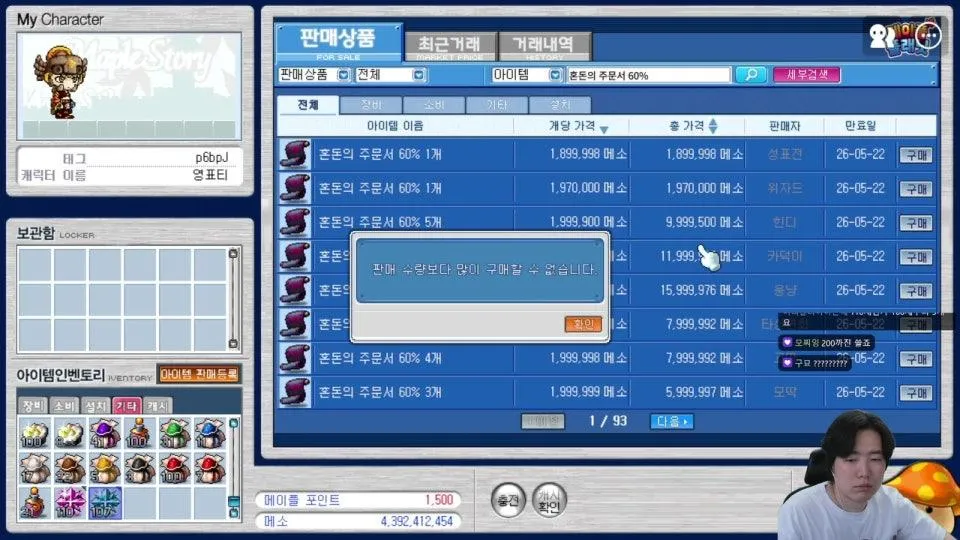Select the red pouch with count 7
The image size is (960, 540).
(209, 468)
